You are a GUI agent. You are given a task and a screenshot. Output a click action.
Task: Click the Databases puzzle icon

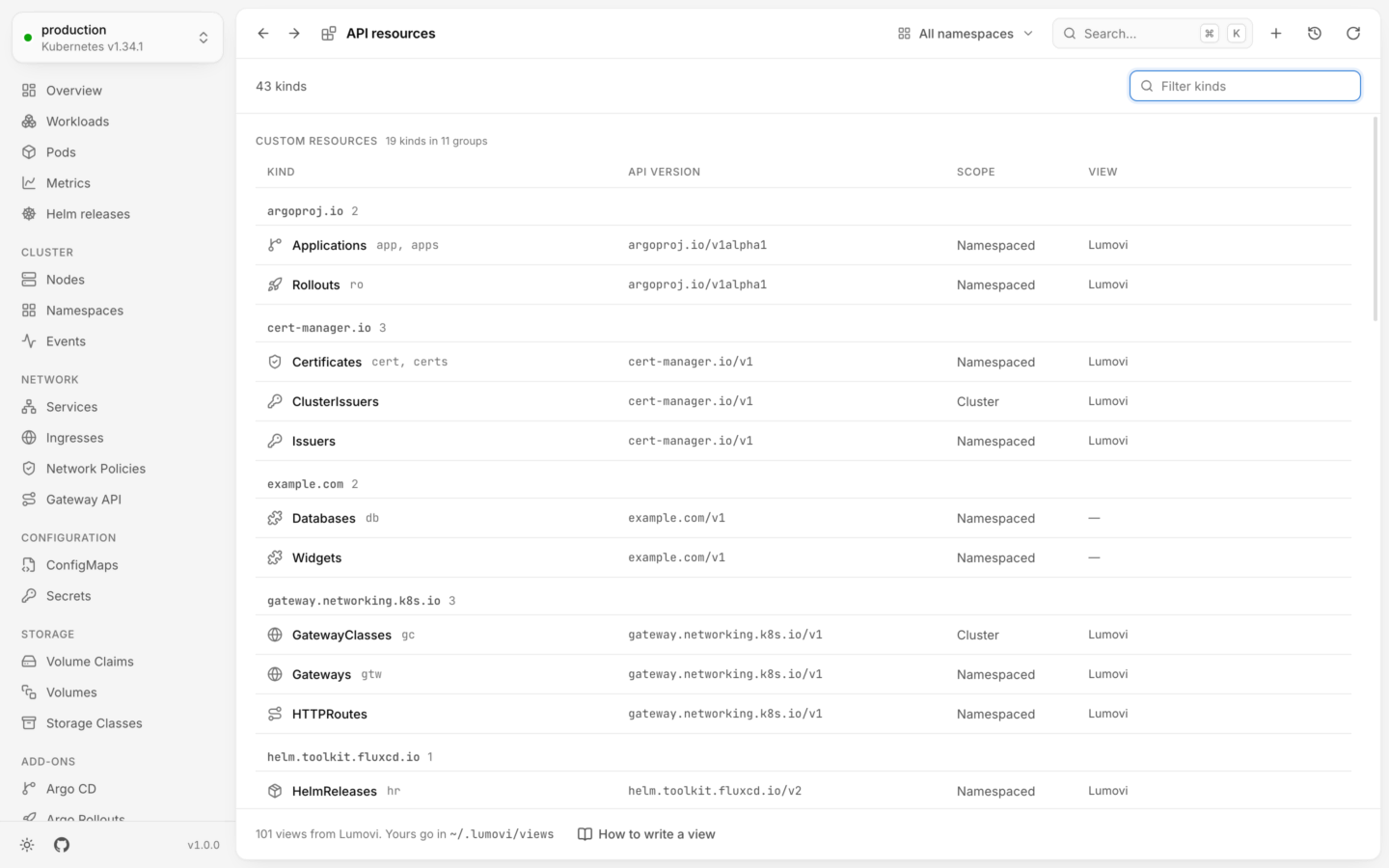[275, 518]
